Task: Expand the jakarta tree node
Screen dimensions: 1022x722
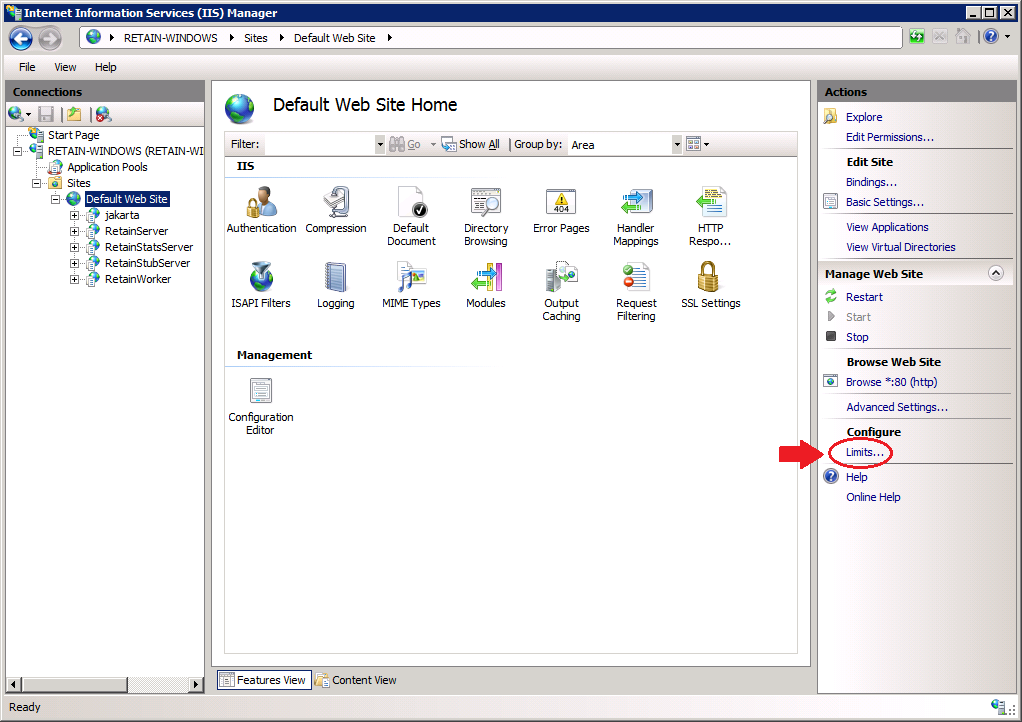Action: (74, 215)
